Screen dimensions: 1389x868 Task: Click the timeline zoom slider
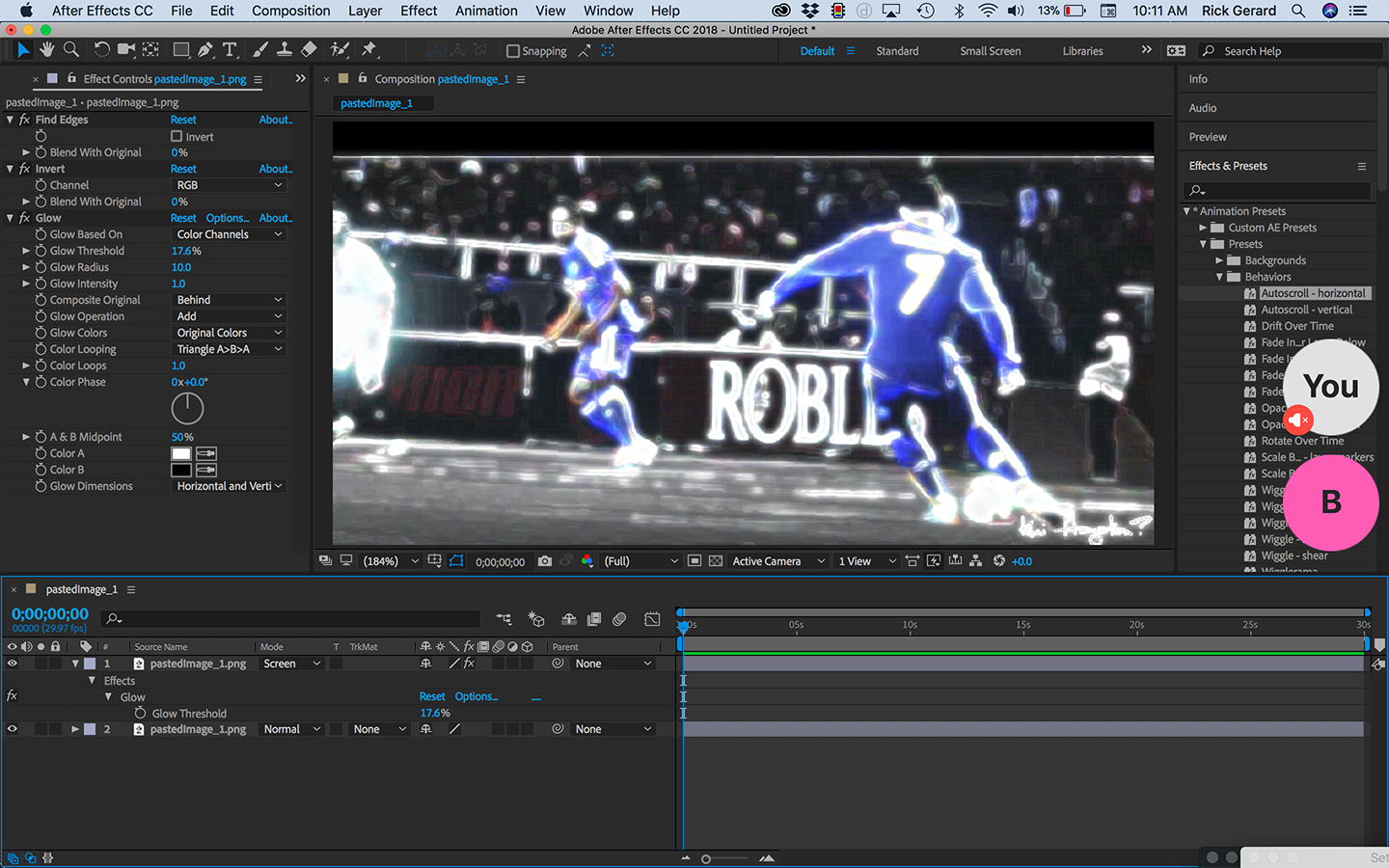pos(725,858)
